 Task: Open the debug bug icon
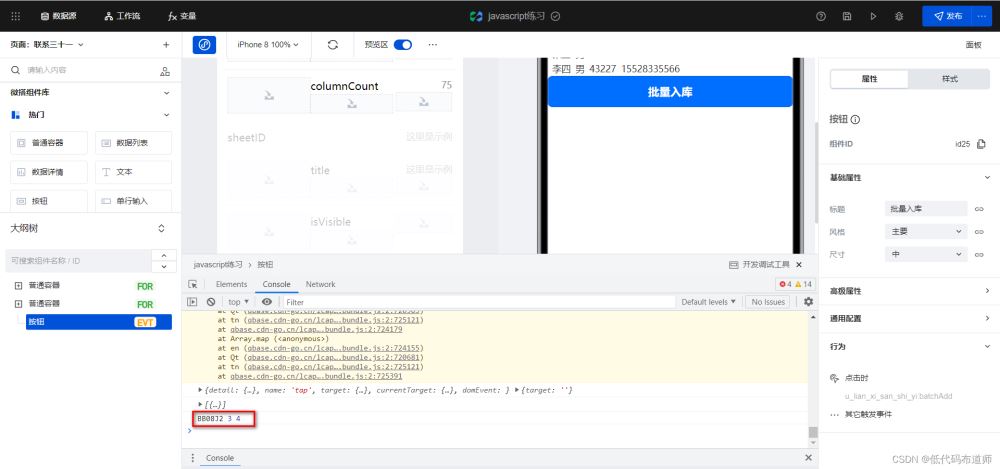click(899, 17)
